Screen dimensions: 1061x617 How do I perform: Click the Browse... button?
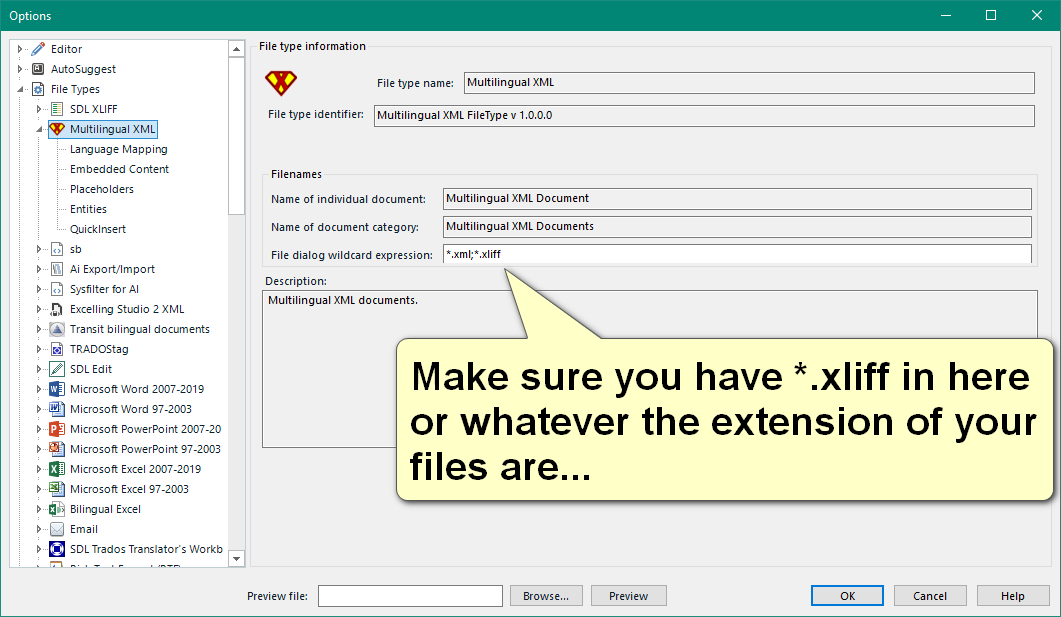coord(546,595)
